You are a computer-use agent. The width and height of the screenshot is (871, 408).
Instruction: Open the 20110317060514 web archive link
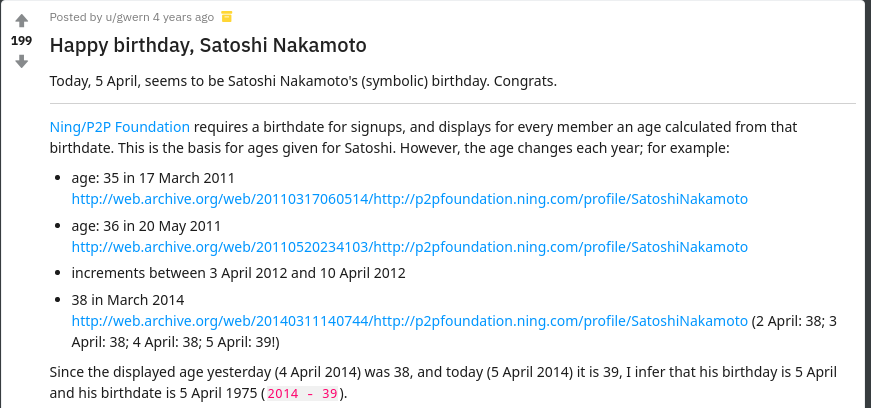tap(409, 199)
